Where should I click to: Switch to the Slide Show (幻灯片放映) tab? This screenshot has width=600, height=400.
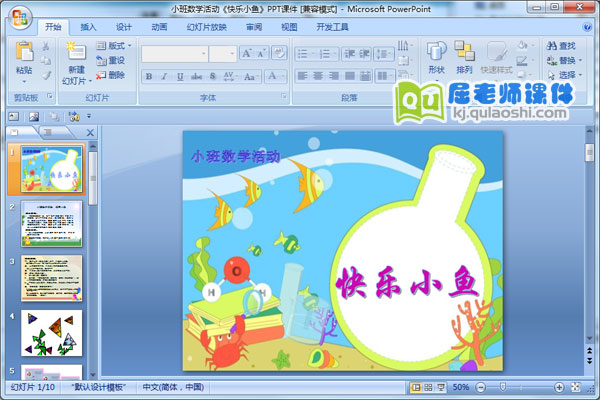coord(206,27)
